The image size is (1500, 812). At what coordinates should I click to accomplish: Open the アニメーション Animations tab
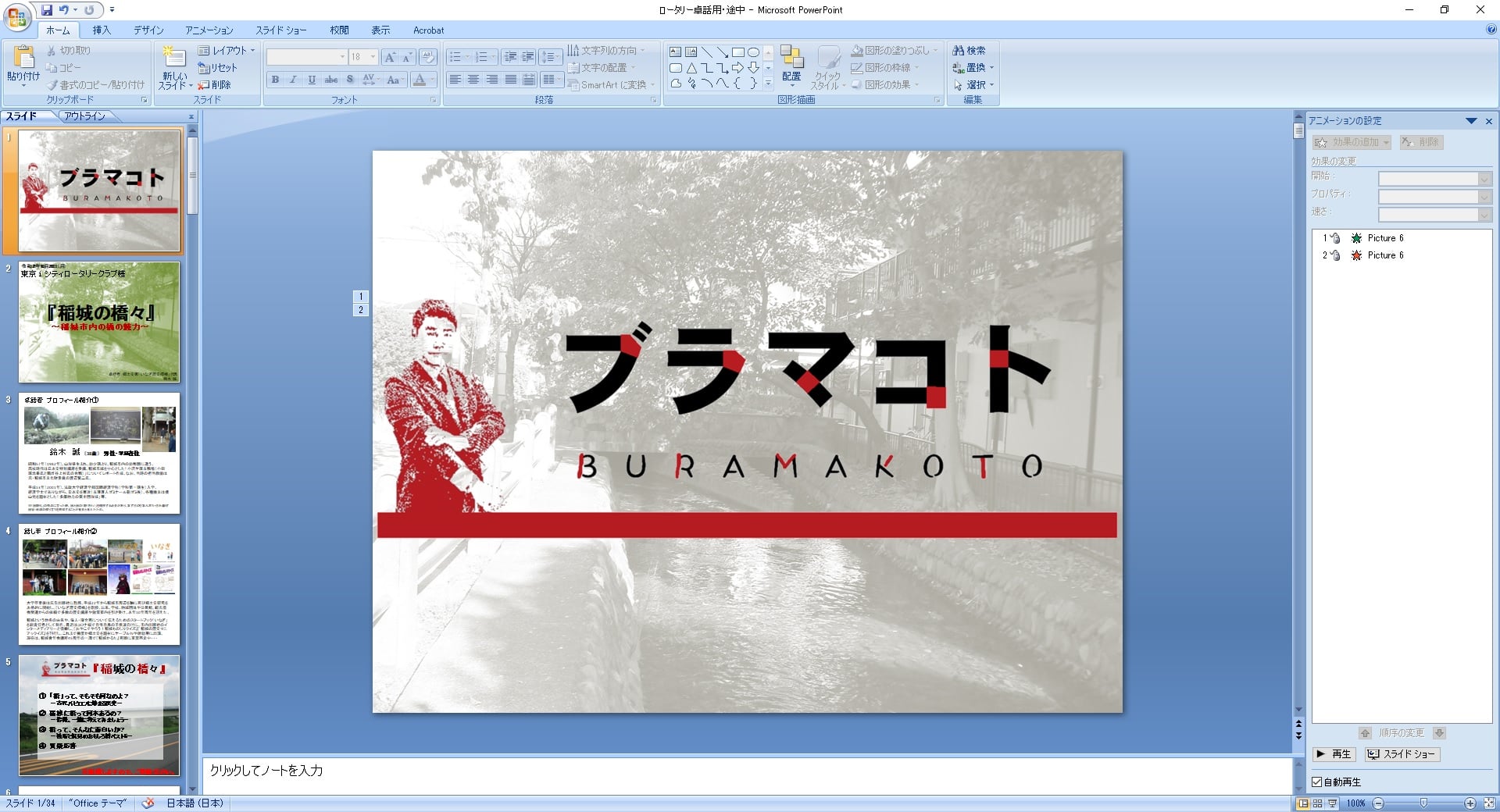click(x=209, y=30)
